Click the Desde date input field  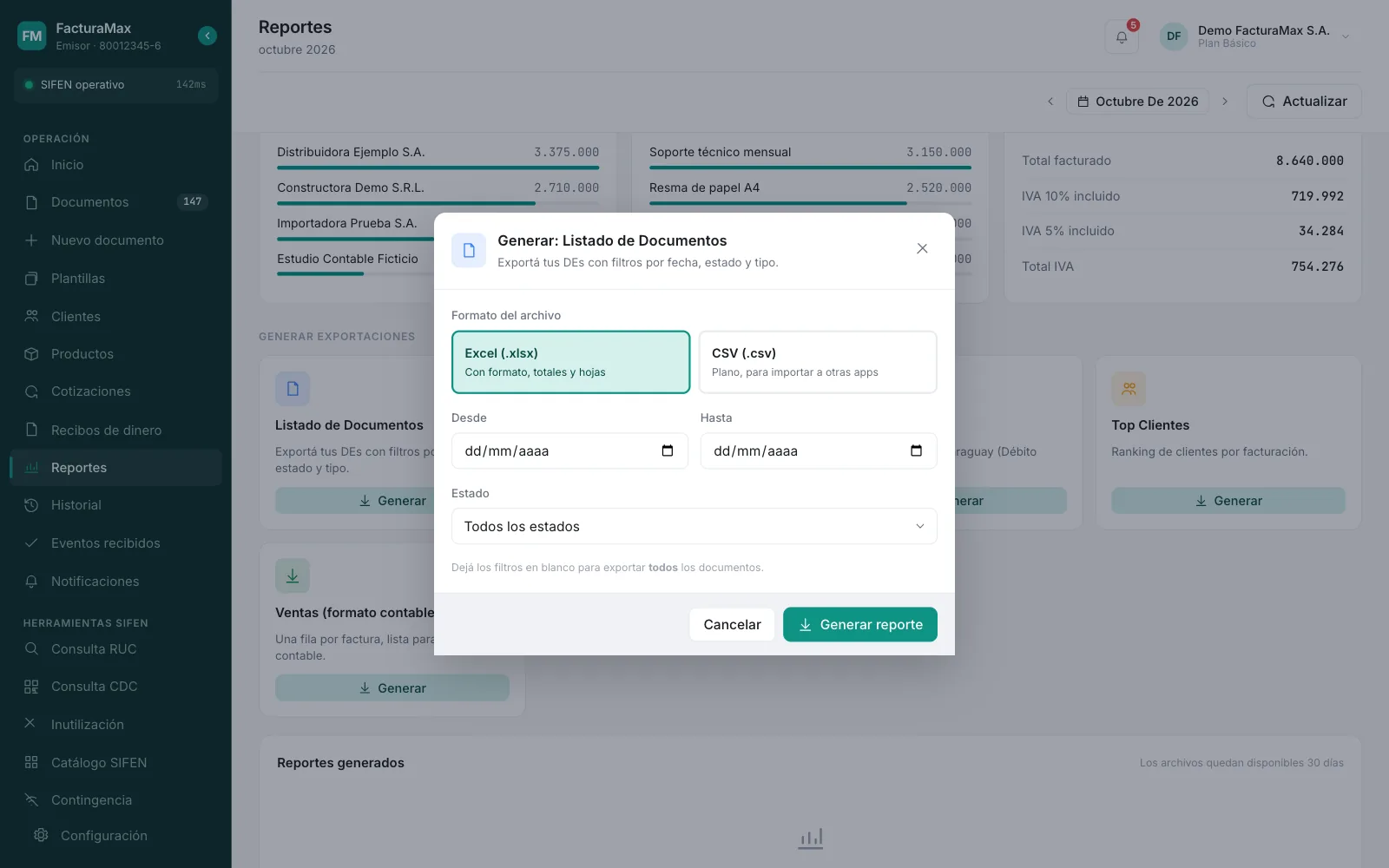(569, 450)
